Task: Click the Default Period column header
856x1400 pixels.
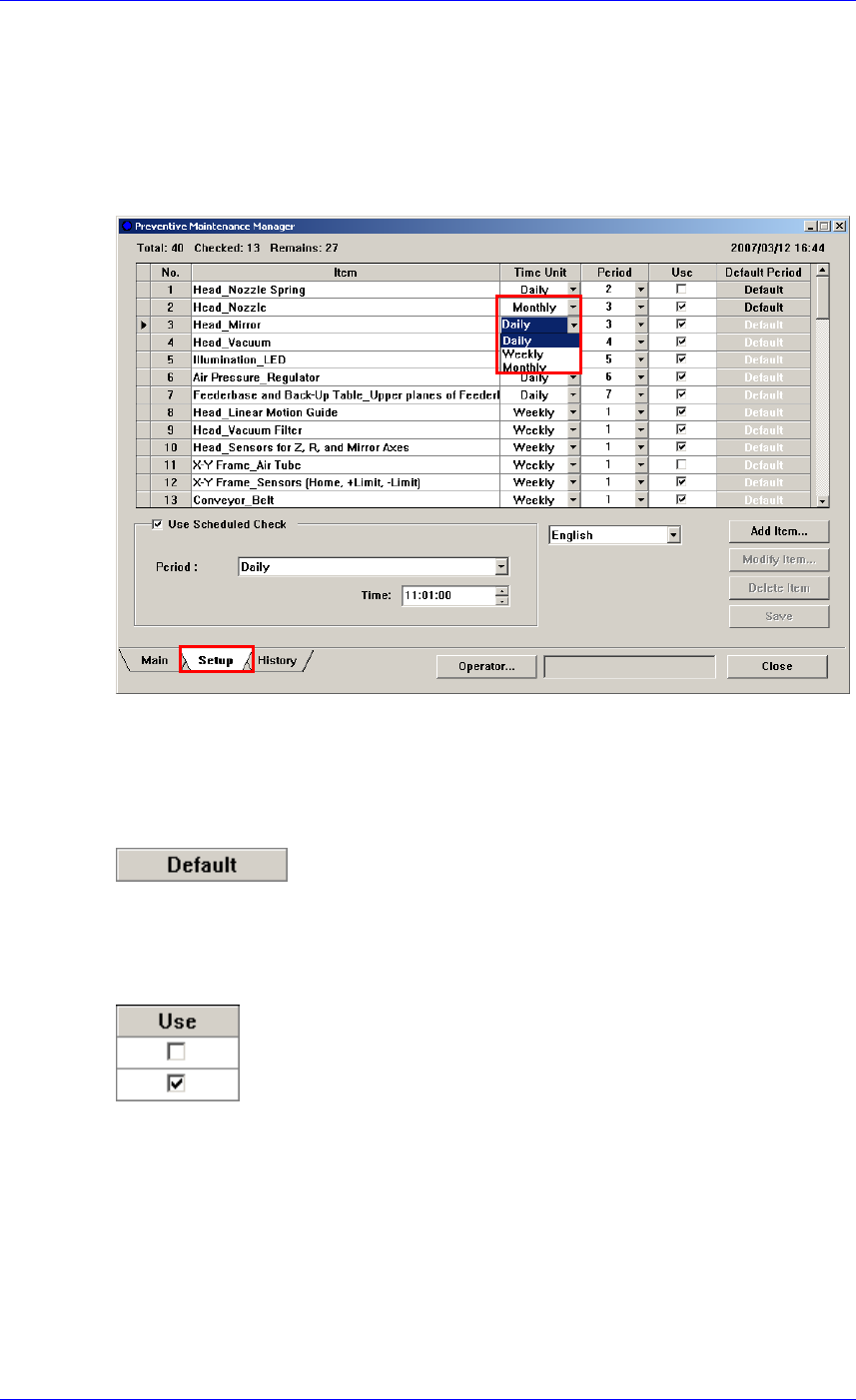Action: (763, 273)
